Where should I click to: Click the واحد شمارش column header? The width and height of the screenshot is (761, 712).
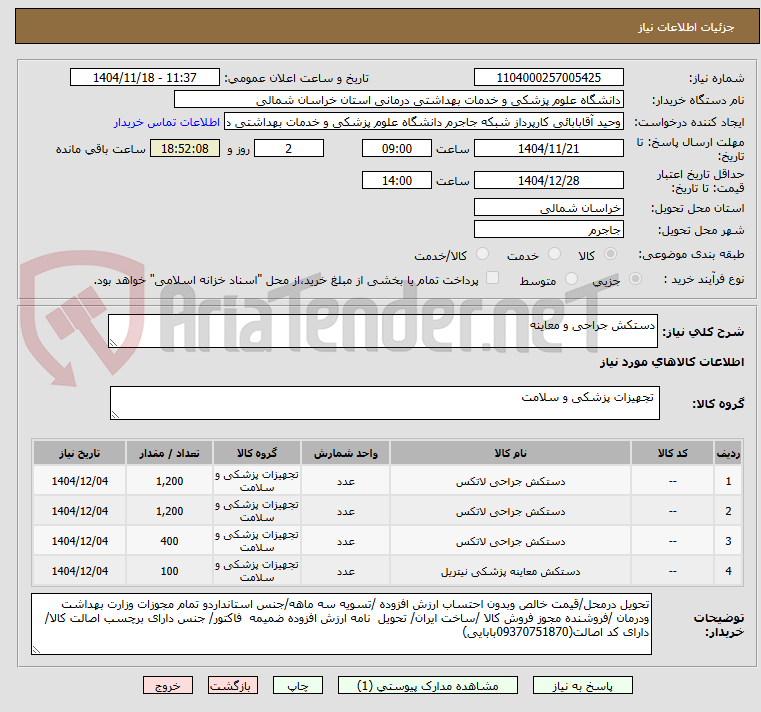click(345, 453)
